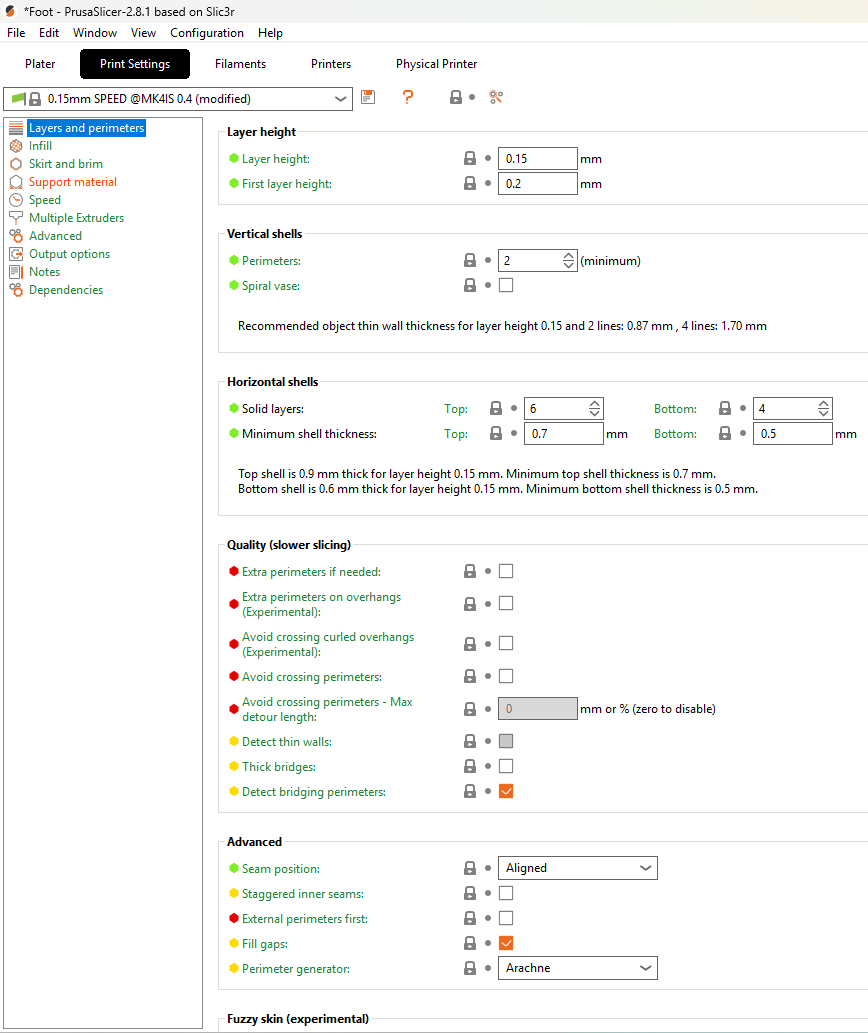
Task: Click the Extra perimeters if needed label
Action: (x=311, y=572)
